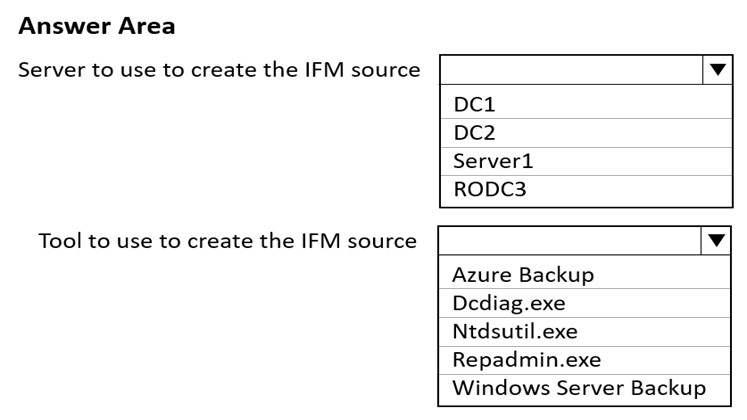The width and height of the screenshot is (747, 420).
Task: Click the empty tool selection field
Action: tap(569, 241)
